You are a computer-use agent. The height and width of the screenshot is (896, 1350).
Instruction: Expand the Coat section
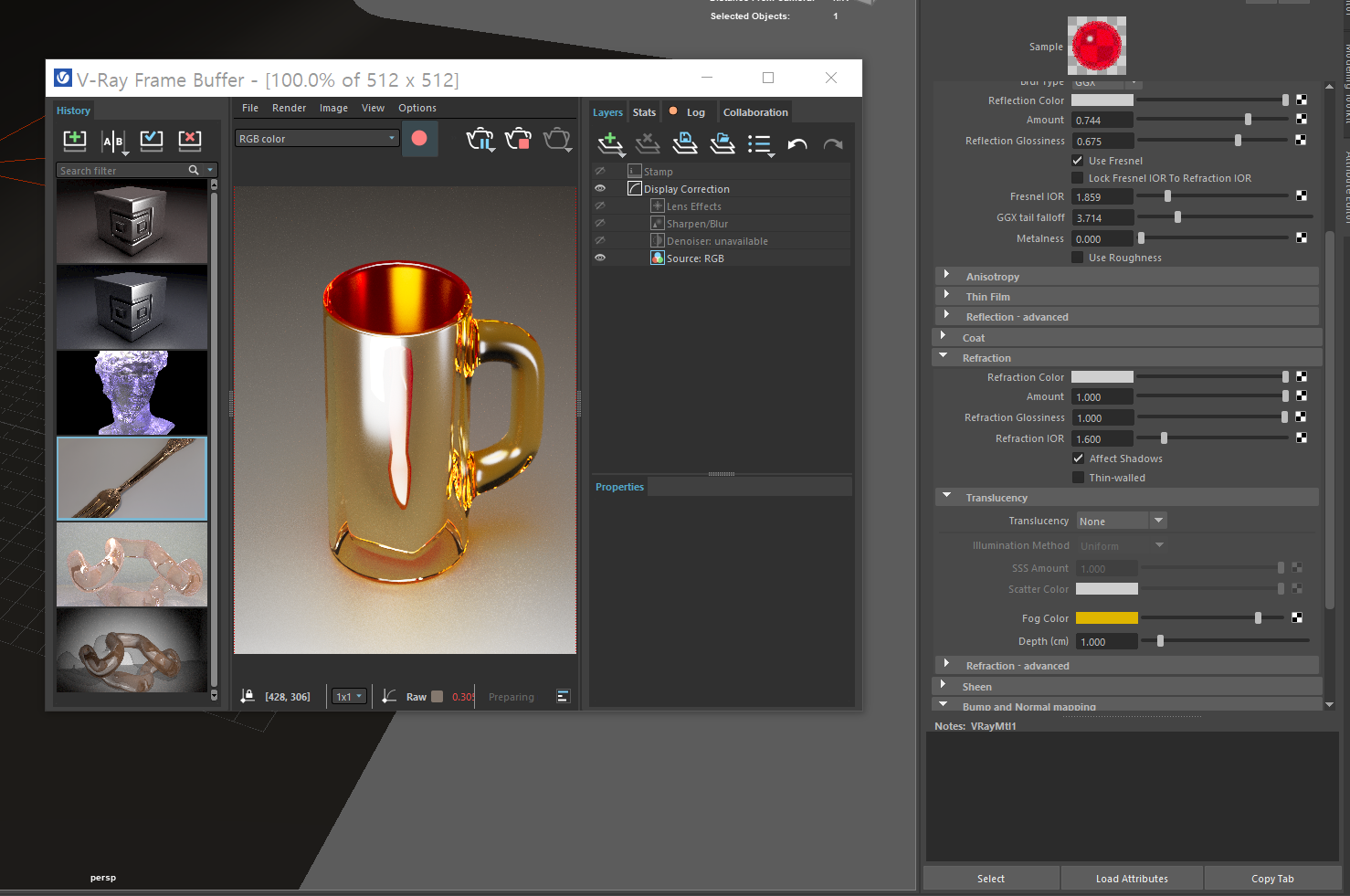tap(943, 336)
